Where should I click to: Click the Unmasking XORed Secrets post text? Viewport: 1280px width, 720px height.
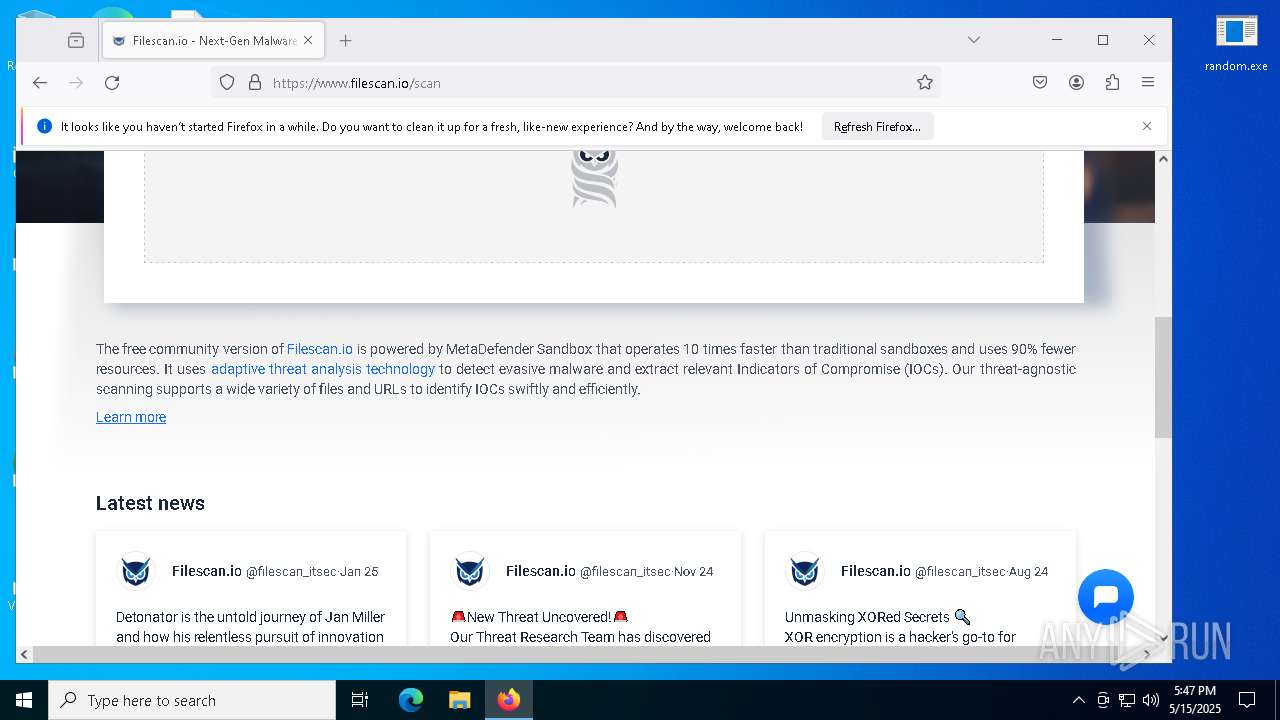tap(900, 627)
